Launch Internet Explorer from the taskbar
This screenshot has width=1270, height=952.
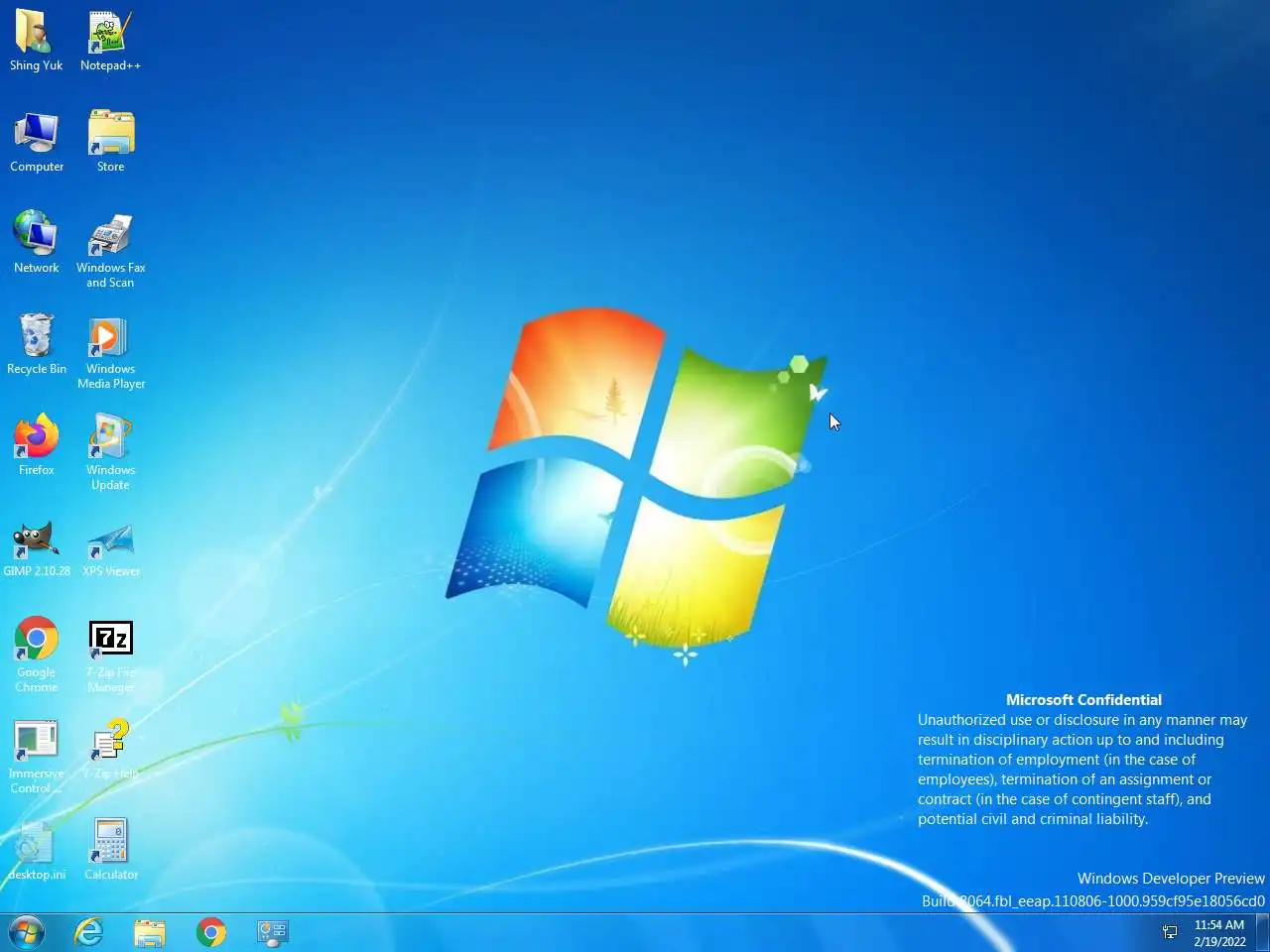tap(89, 932)
